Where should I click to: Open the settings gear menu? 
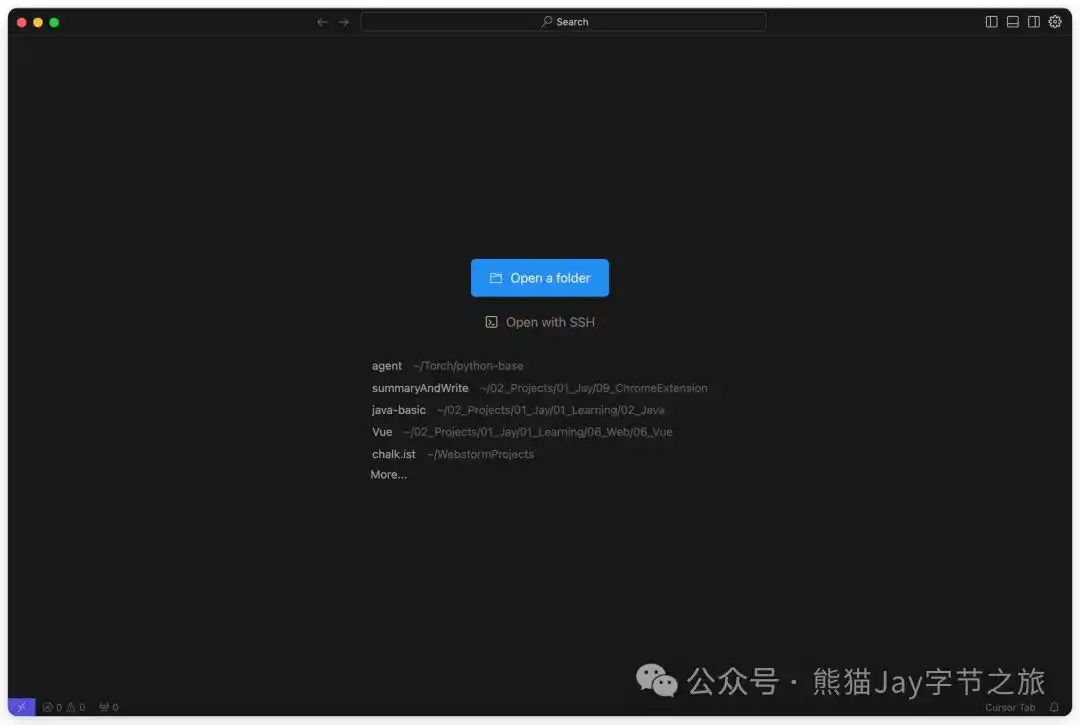[1055, 21]
